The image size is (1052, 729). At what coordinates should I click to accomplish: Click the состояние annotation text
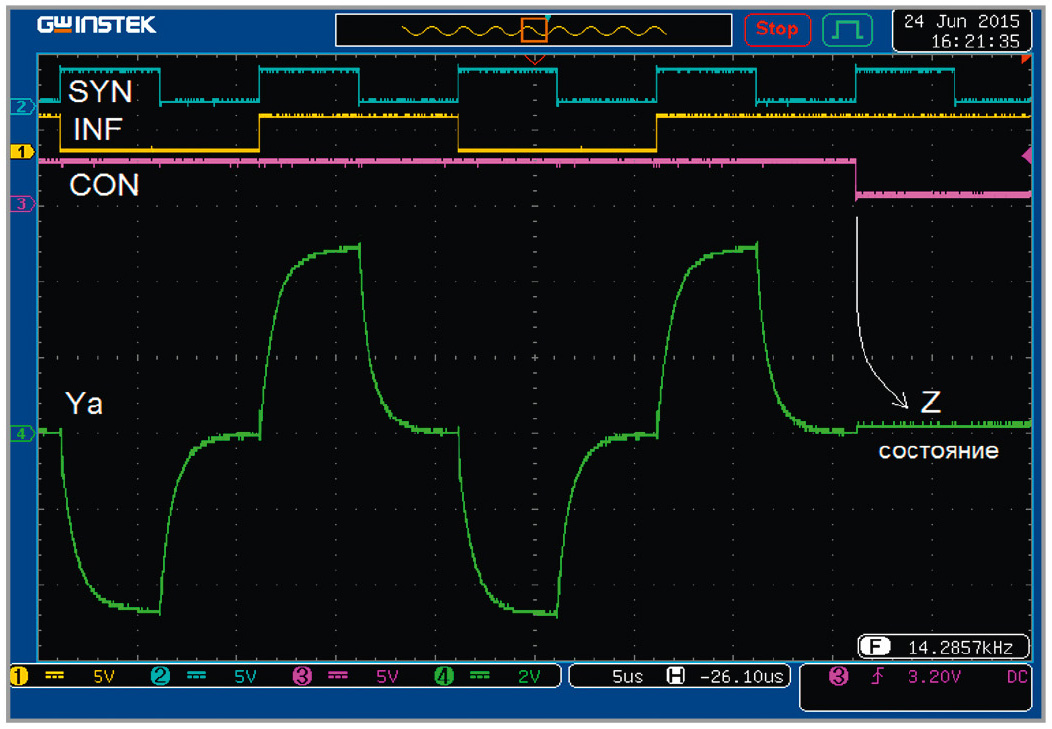(x=939, y=451)
